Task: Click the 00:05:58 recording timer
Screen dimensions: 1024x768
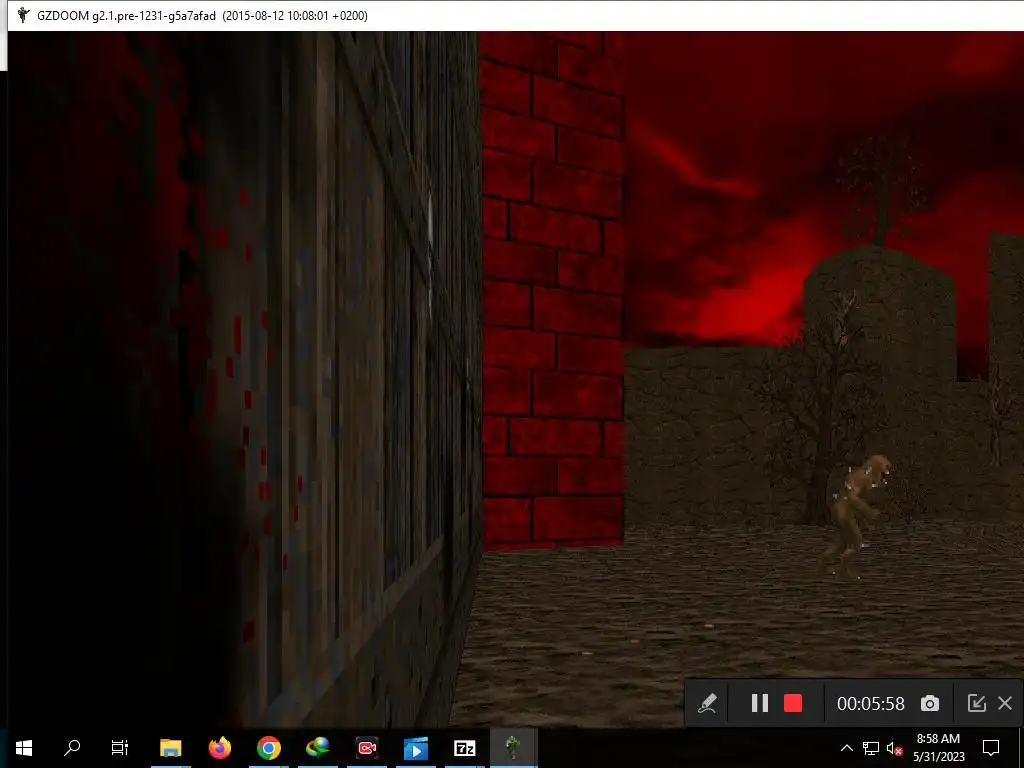Action: tap(871, 703)
